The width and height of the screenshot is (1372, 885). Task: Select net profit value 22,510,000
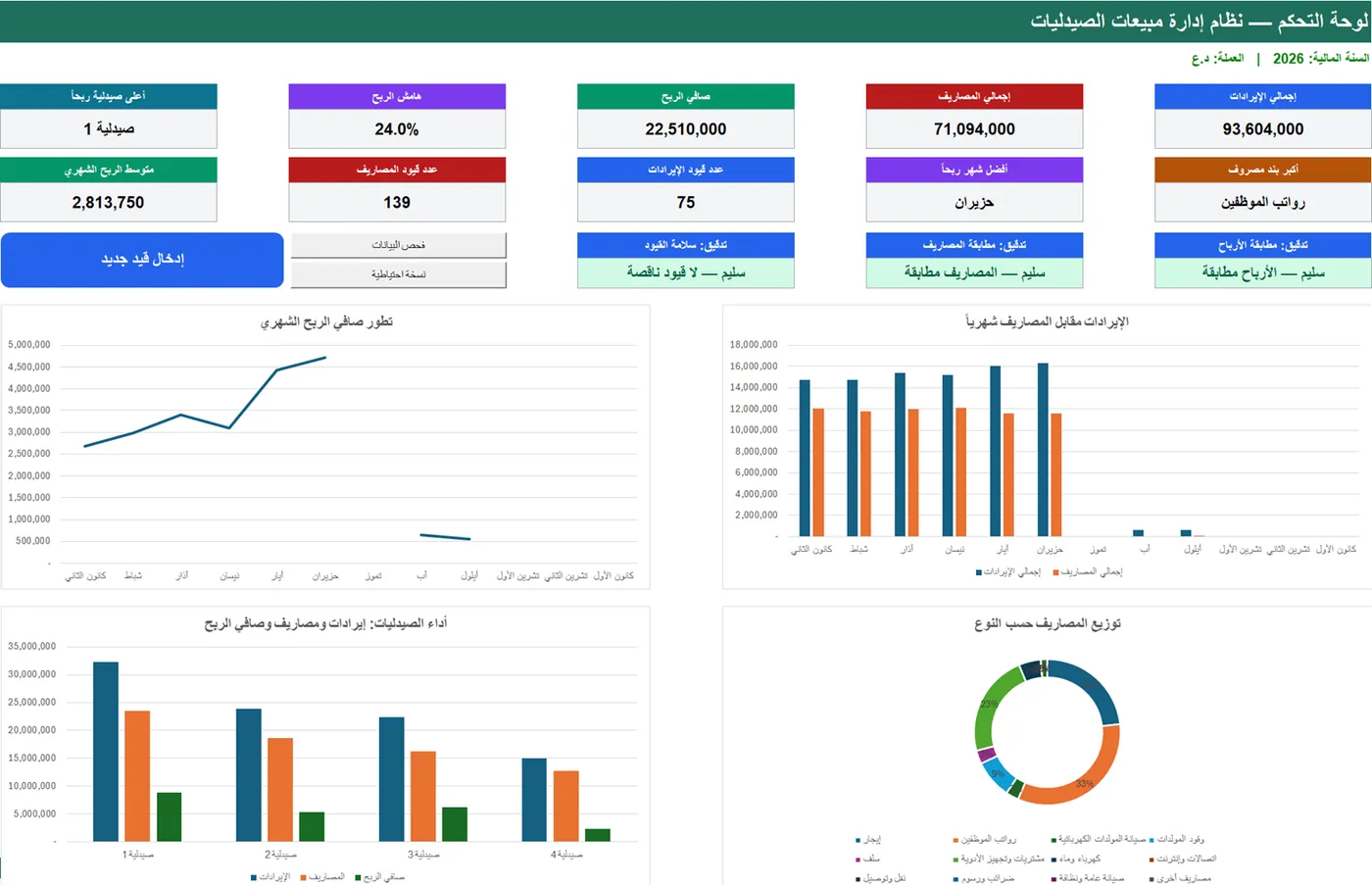(686, 129)
